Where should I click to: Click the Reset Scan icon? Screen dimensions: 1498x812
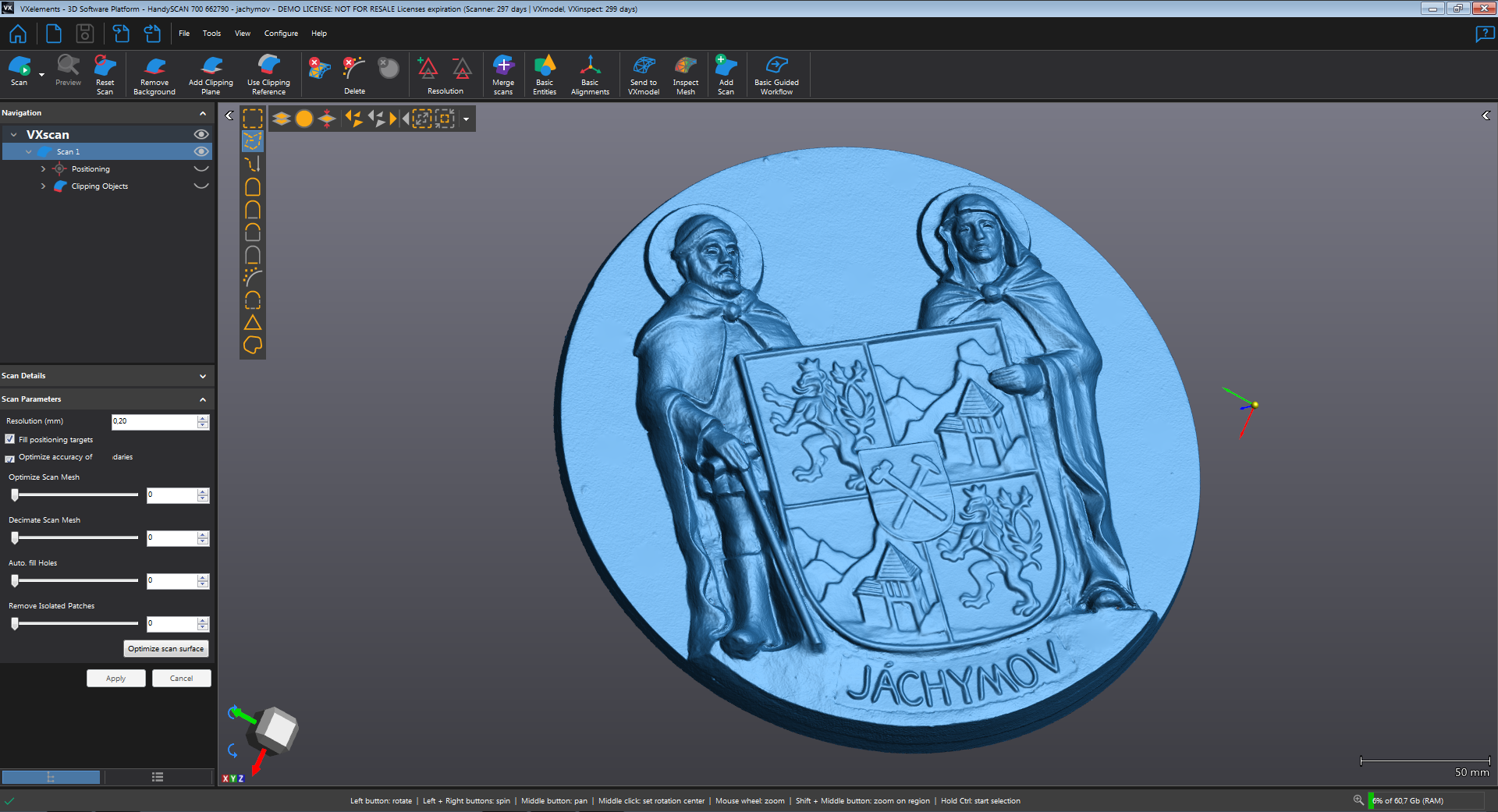(x=105, y=75)
